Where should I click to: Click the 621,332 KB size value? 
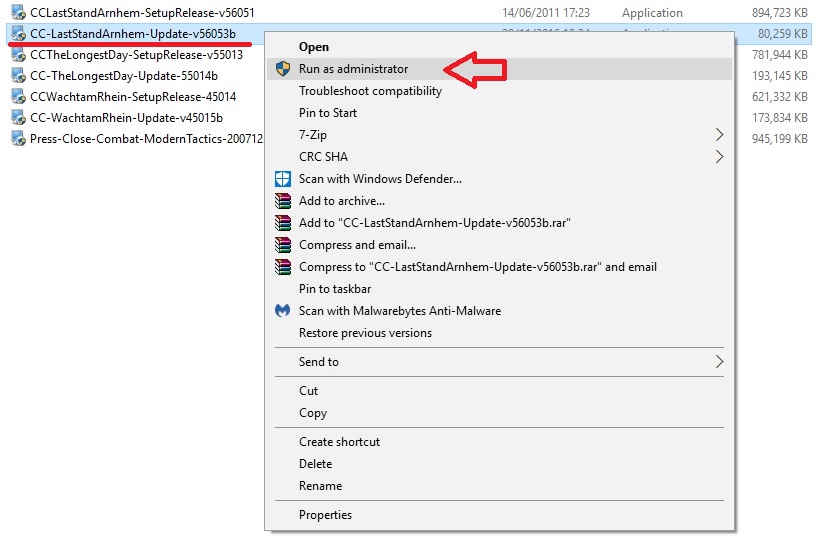coord(779,96)
